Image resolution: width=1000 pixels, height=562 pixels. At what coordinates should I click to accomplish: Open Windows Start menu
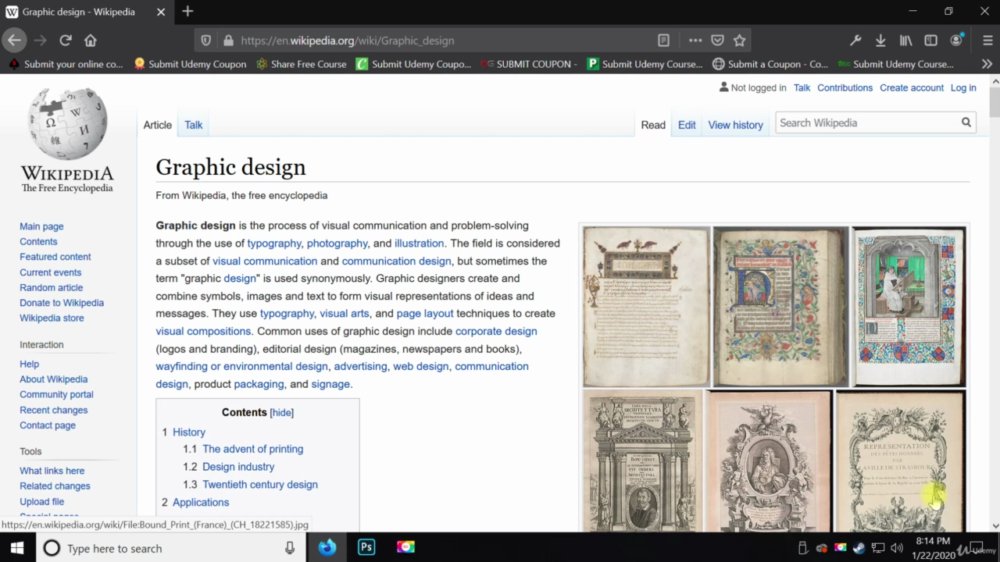(x=17, y=547)
